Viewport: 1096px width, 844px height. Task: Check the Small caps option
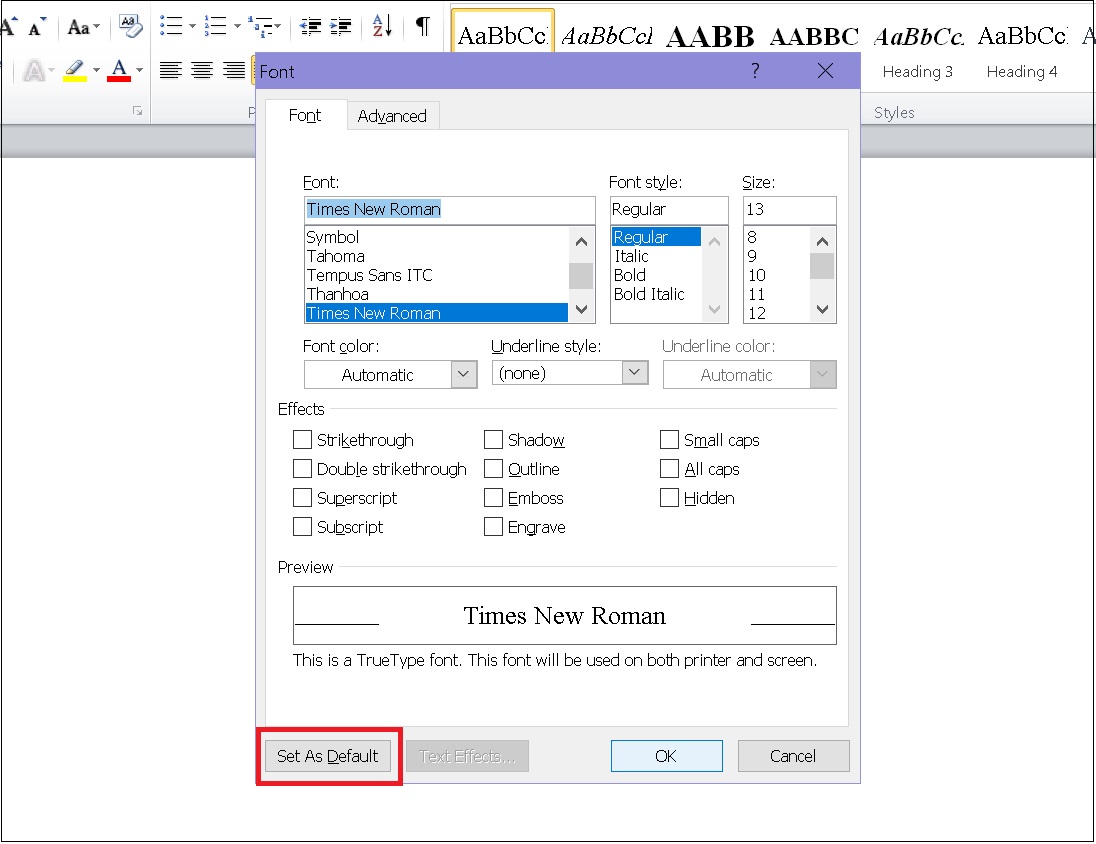pyautogui.click(x=670, y=440)
